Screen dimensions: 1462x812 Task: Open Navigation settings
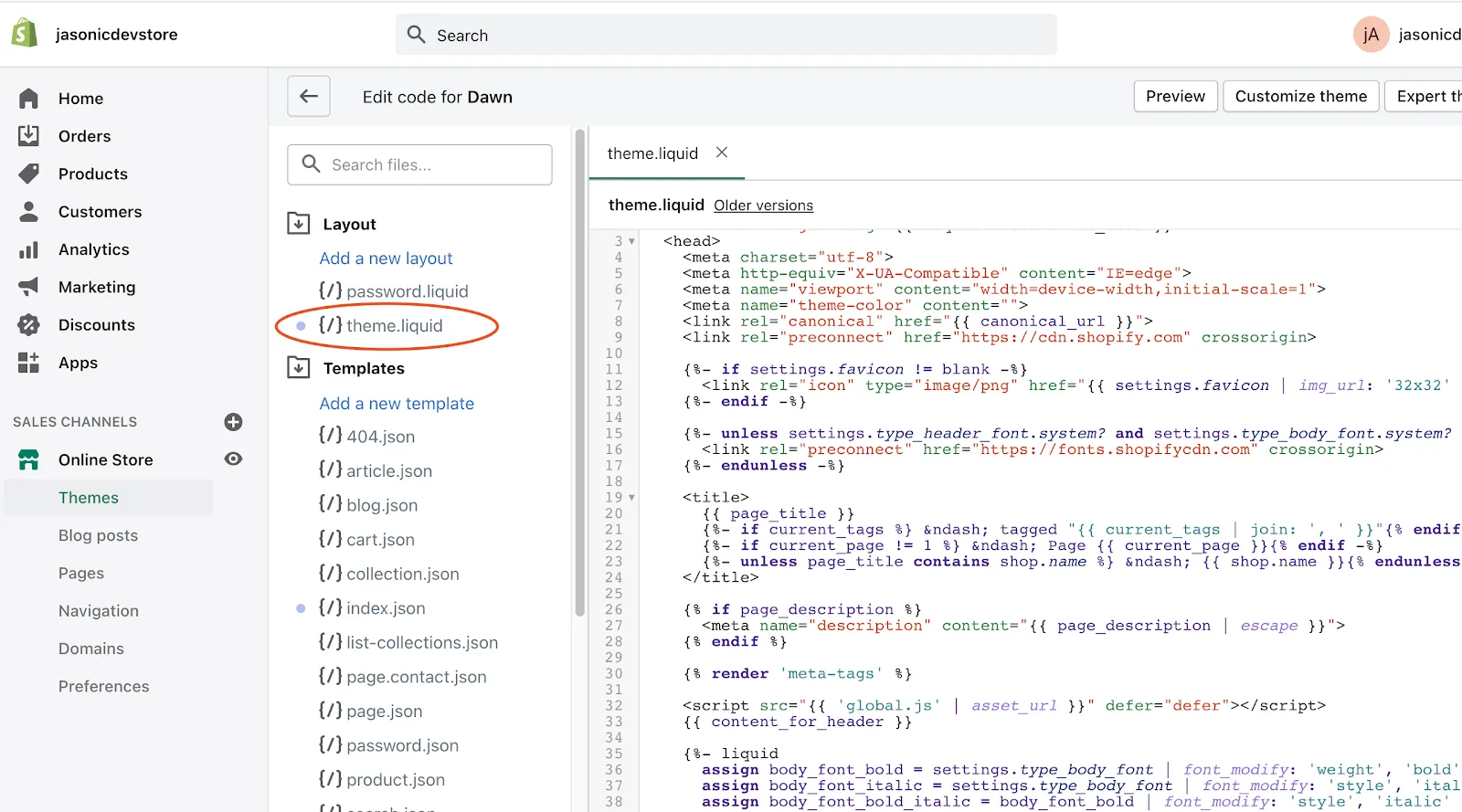click(99, 611)
